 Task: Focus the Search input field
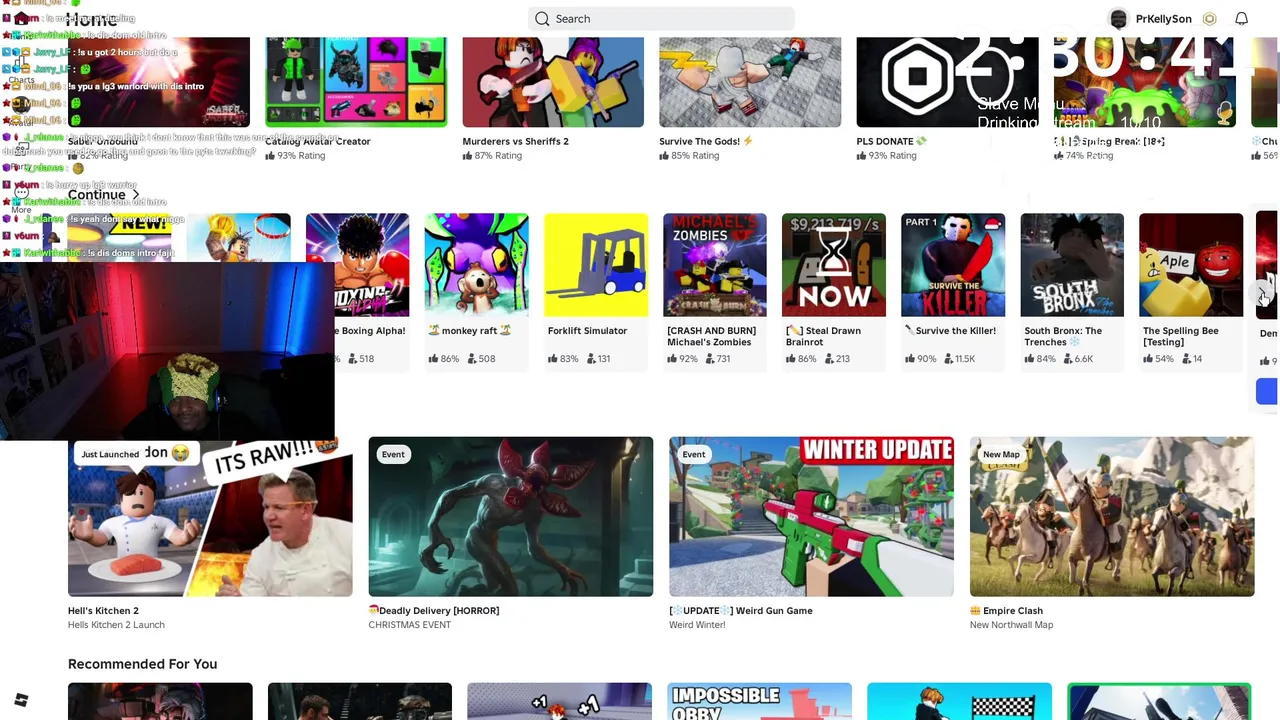pyautogui.click(x=661, y=18)
